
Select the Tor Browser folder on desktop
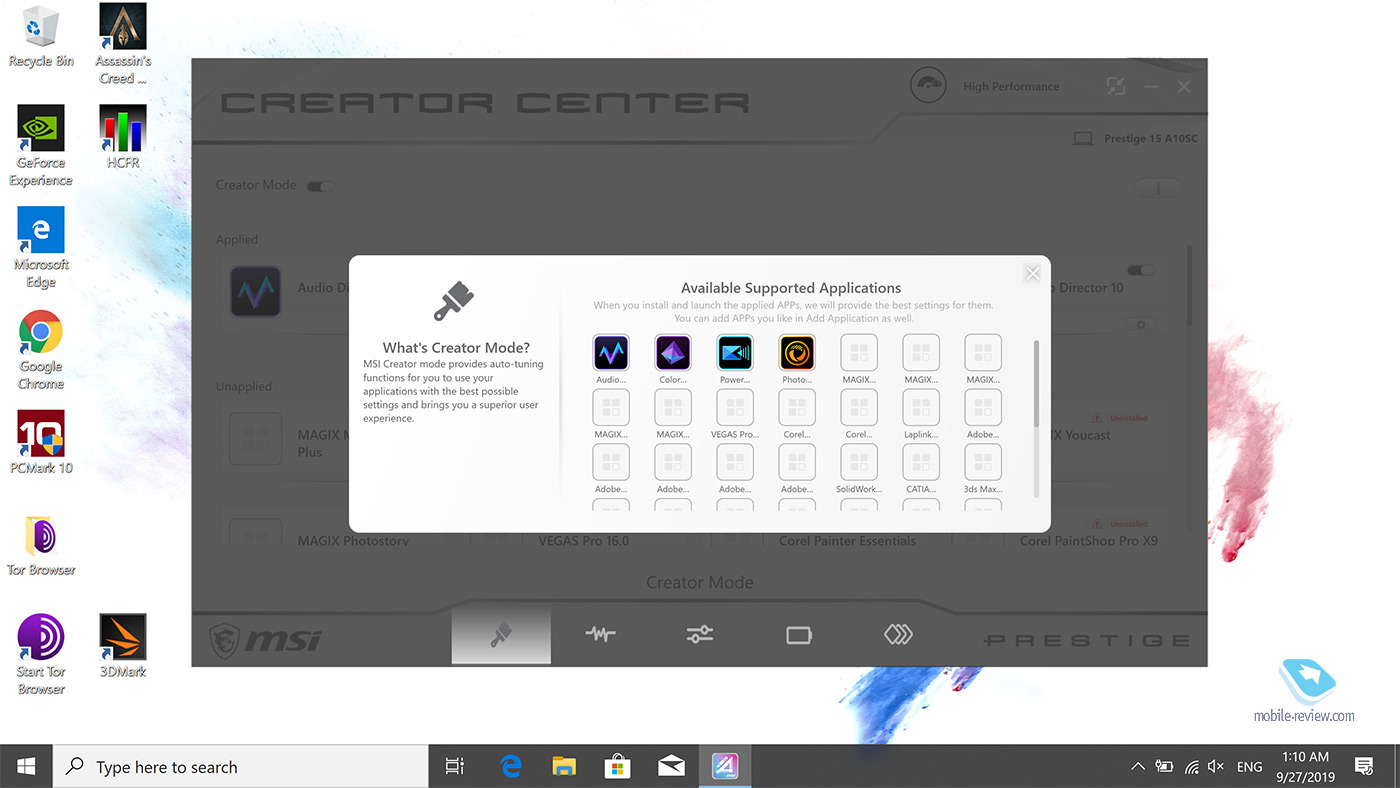pos(41,545)
